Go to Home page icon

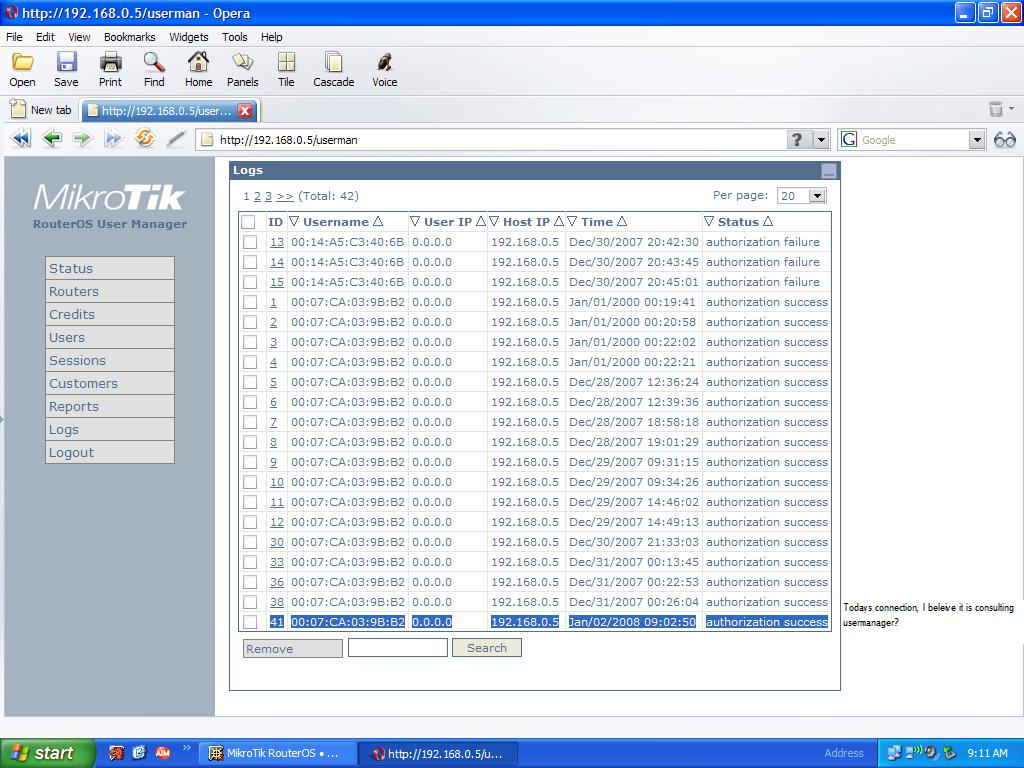[x=198, y=63]
